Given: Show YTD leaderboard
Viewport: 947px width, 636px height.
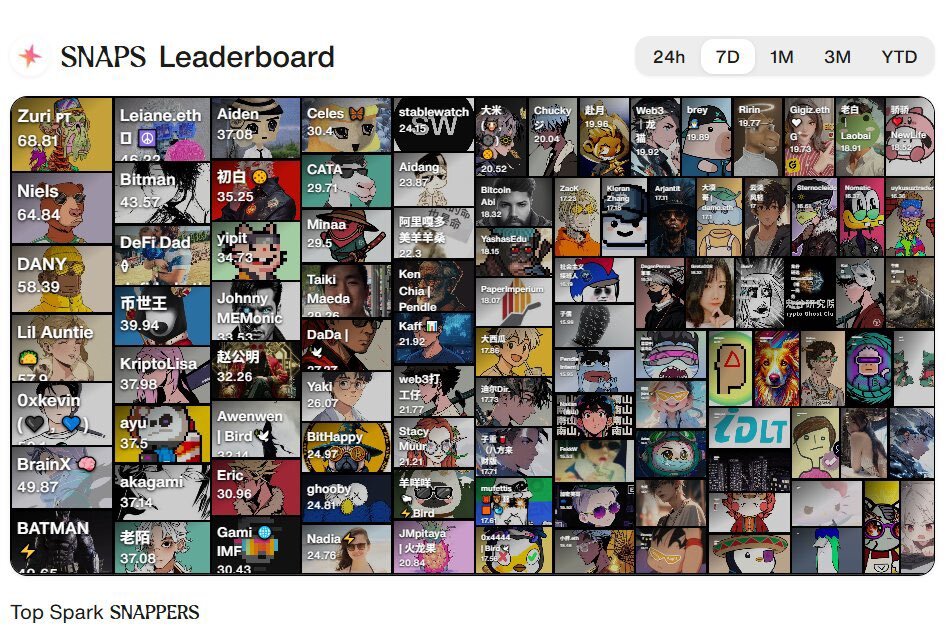Looking at the screenshot, I should tap(899, 57).
